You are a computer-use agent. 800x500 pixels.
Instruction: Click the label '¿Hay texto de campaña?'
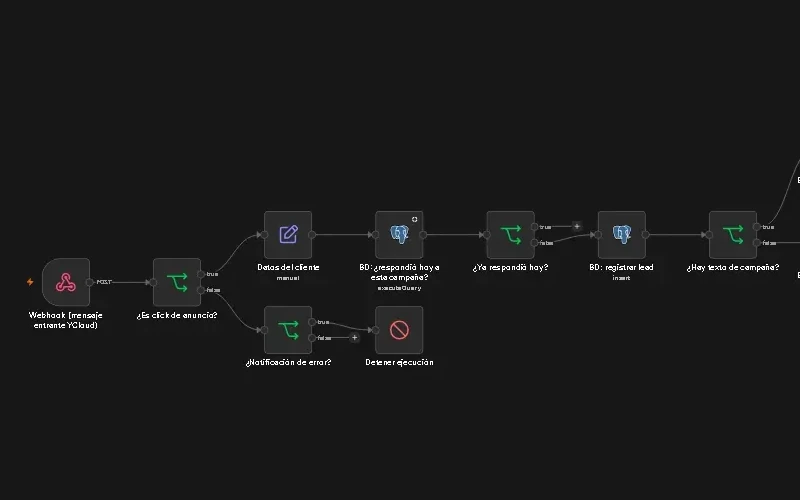tap(733, 267)
